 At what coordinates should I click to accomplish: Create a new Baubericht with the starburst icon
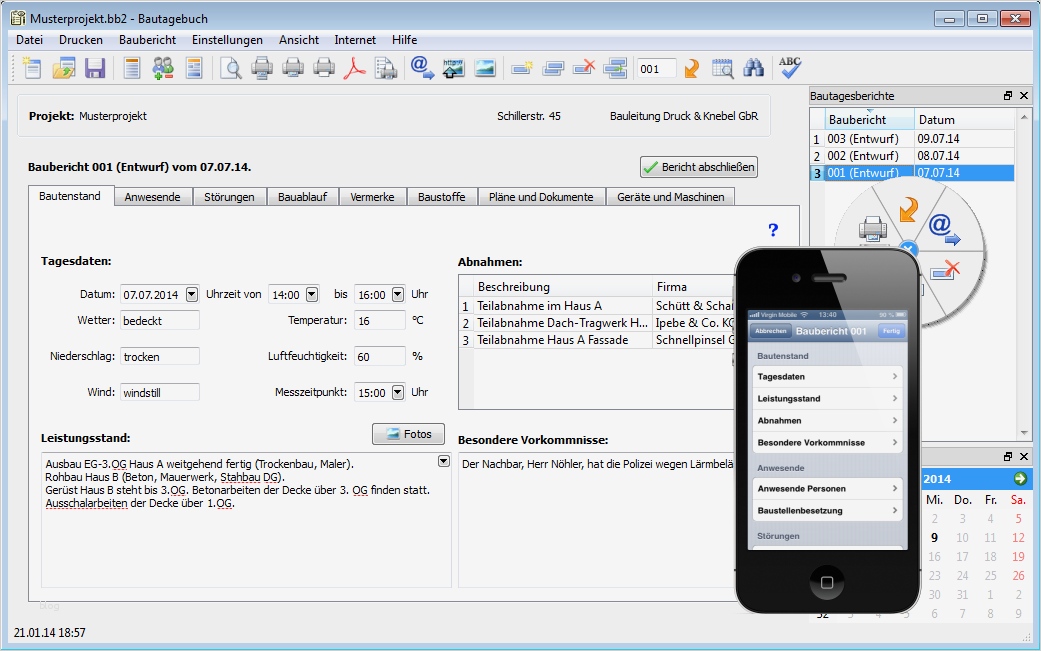(522, 68)
